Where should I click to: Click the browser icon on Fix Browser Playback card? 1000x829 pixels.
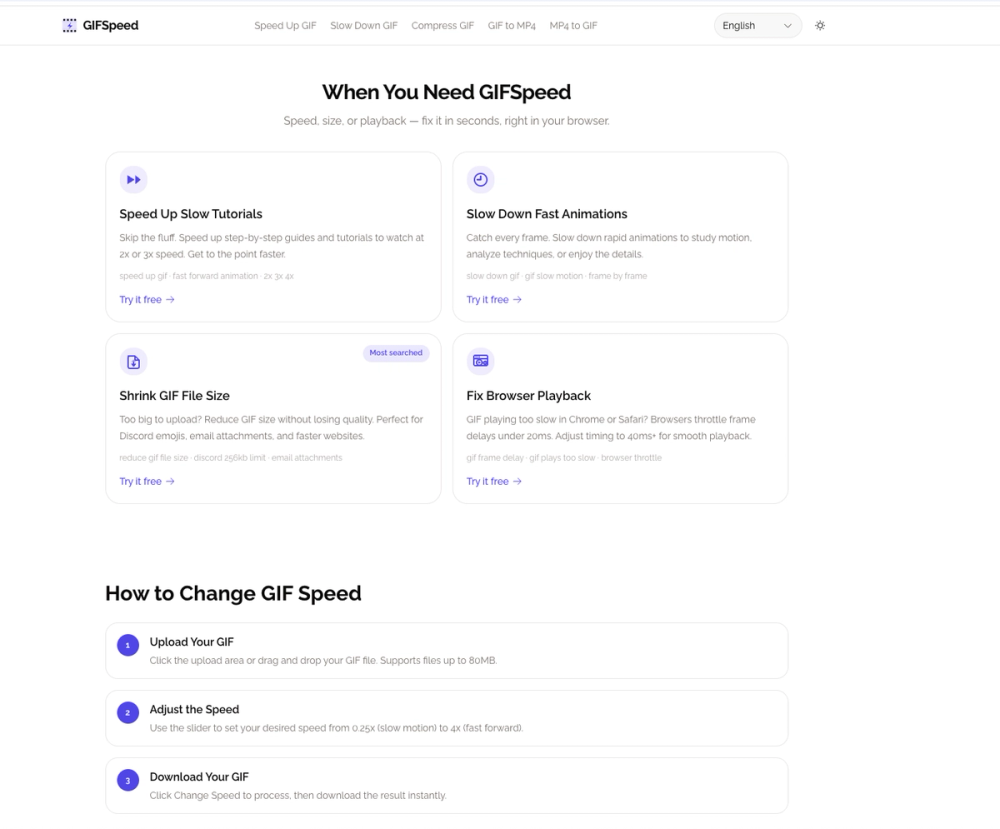[481, 361]
